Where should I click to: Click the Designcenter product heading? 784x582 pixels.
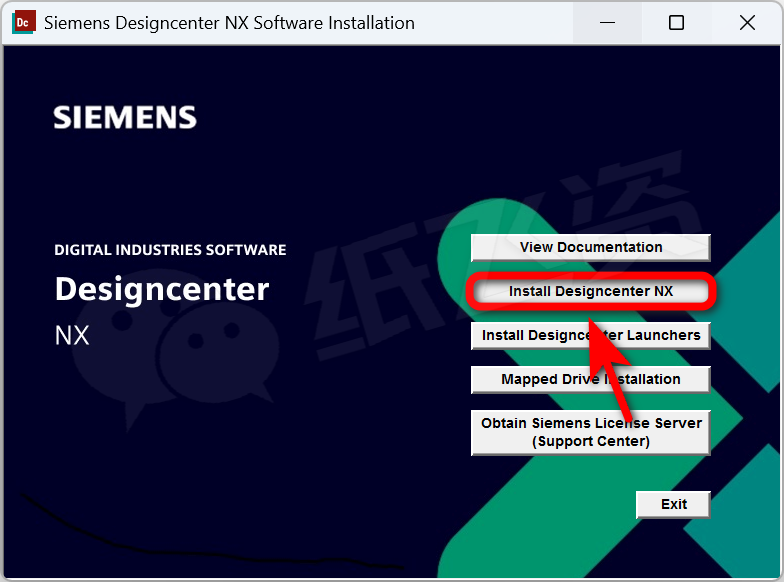coord(162,289)
